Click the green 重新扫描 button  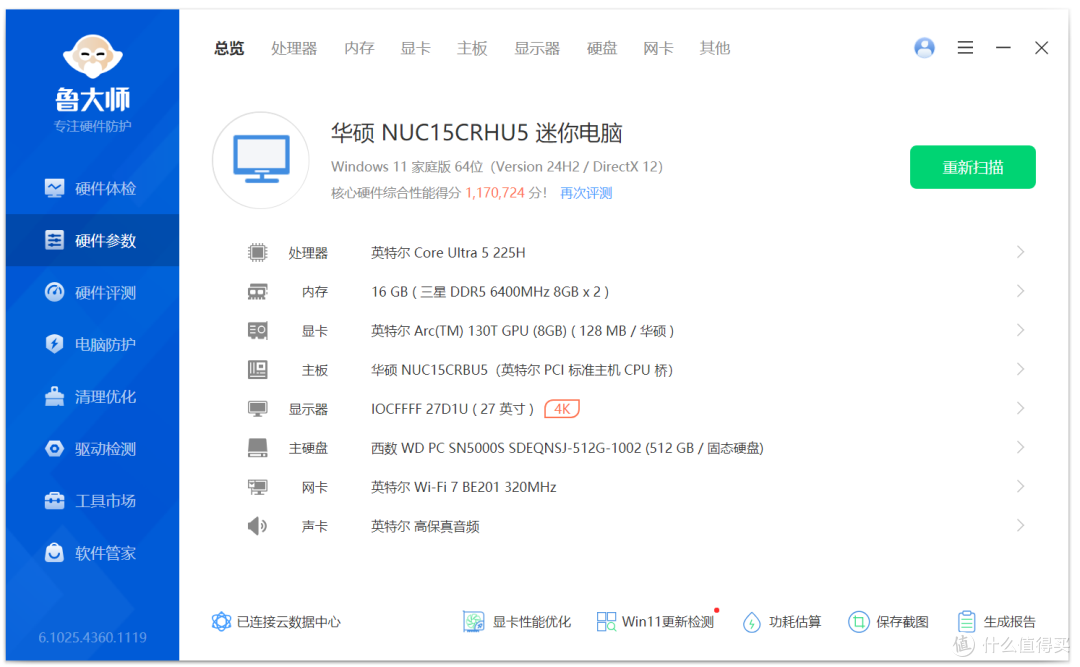pyautogui.click(x=973, y=167)
